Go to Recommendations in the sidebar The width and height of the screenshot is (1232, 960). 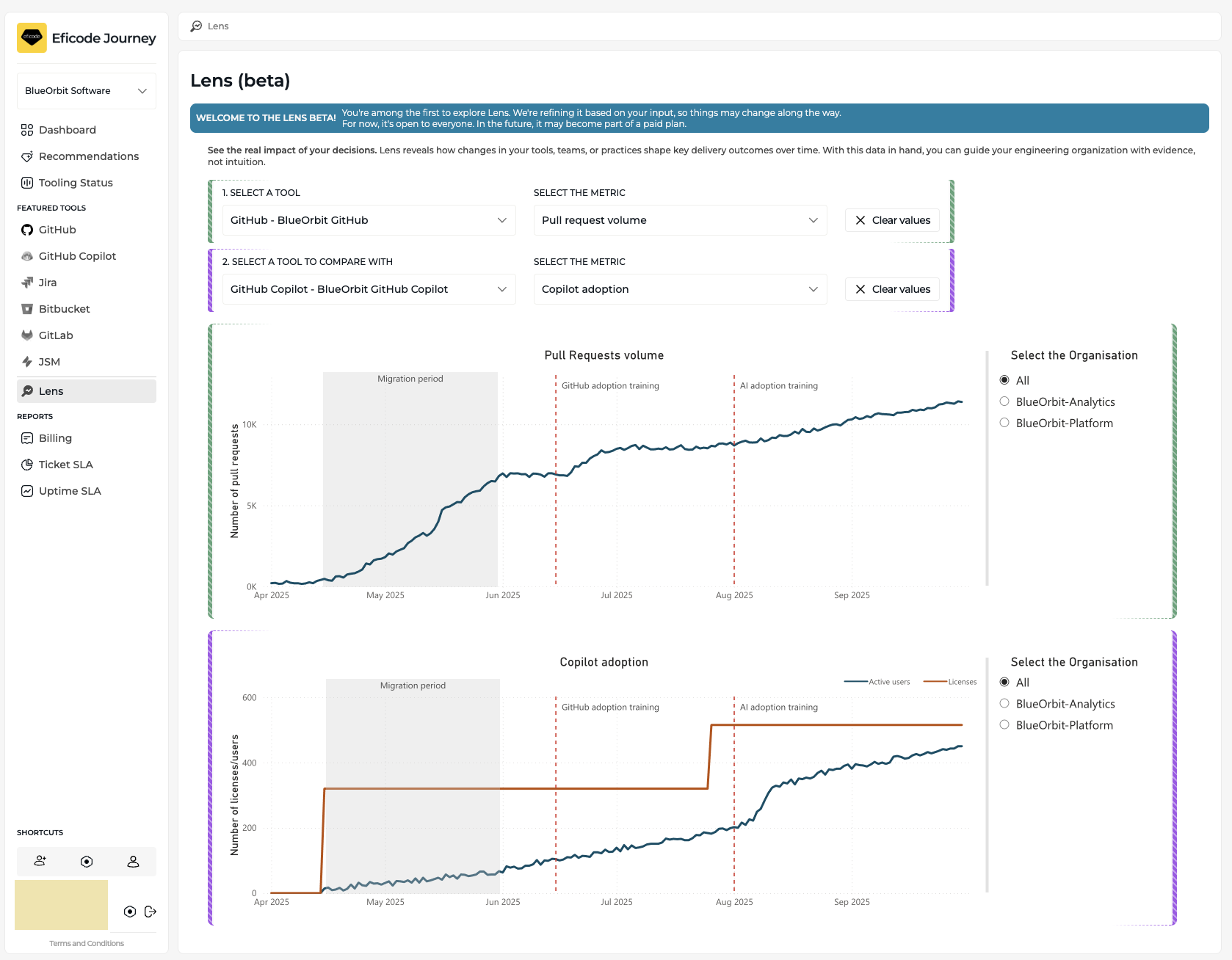(88, 156)
